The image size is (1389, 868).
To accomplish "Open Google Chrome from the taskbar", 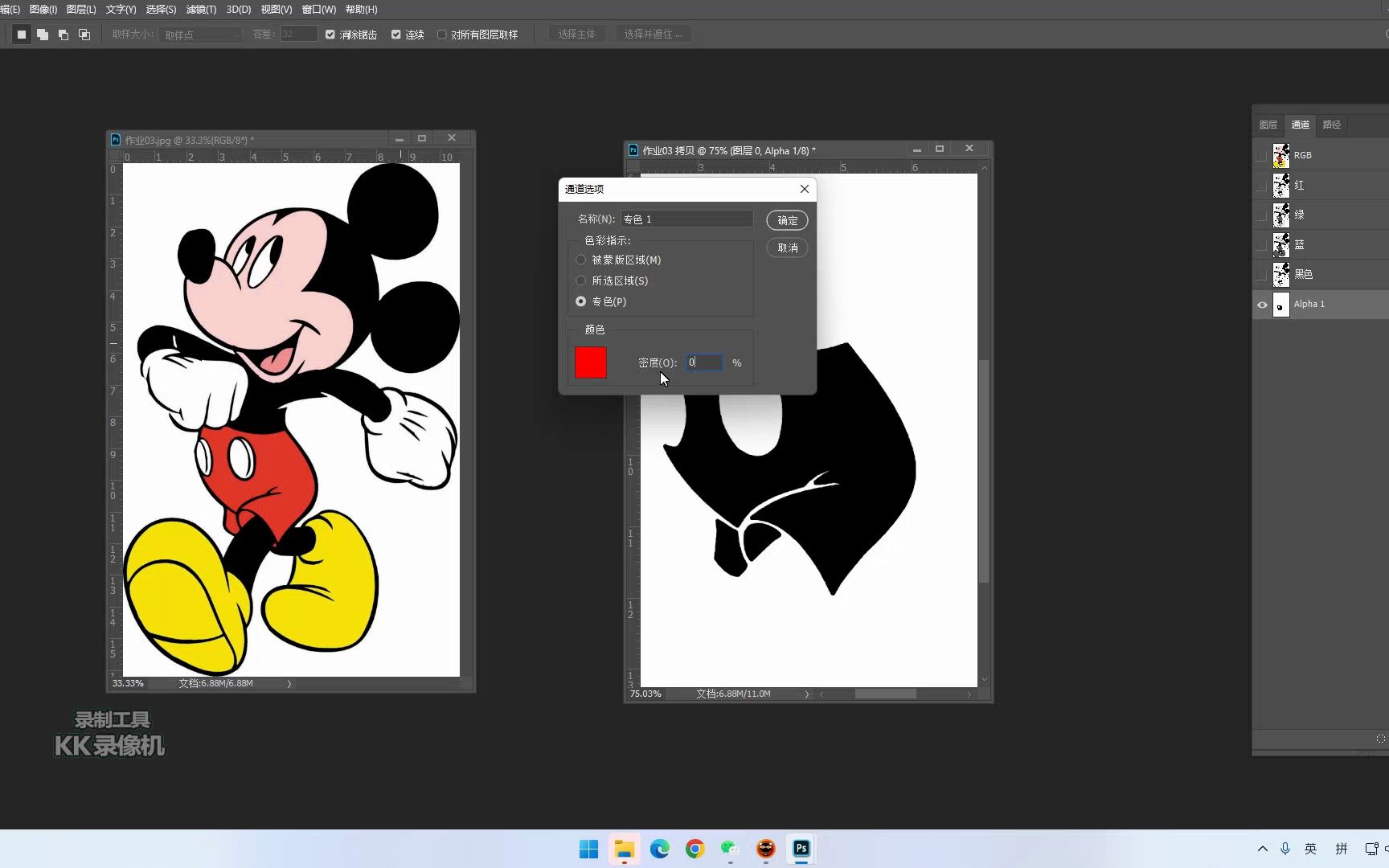I will [695, 849].
